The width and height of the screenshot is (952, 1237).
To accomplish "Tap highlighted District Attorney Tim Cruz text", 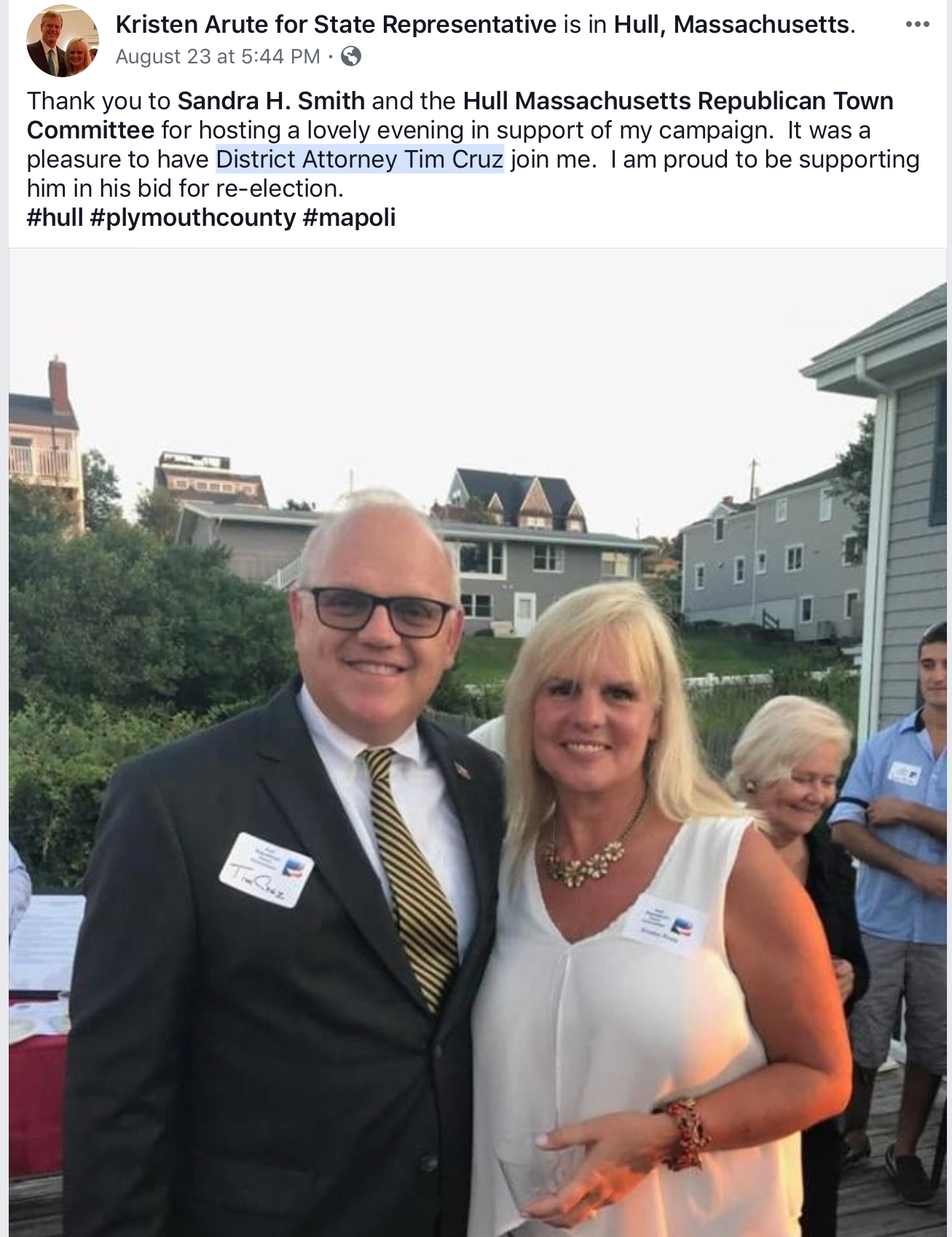I will (x=360, y=159).
